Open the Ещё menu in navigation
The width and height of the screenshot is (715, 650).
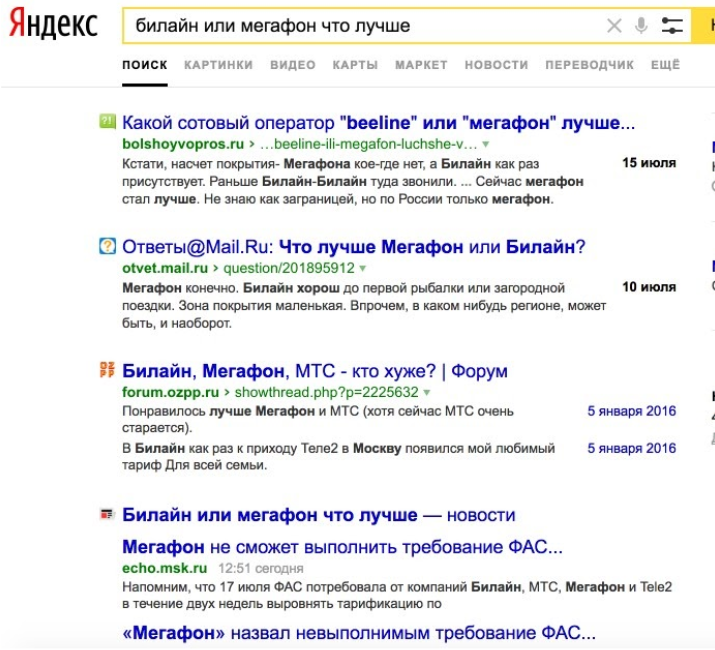[x=665, y=65]
